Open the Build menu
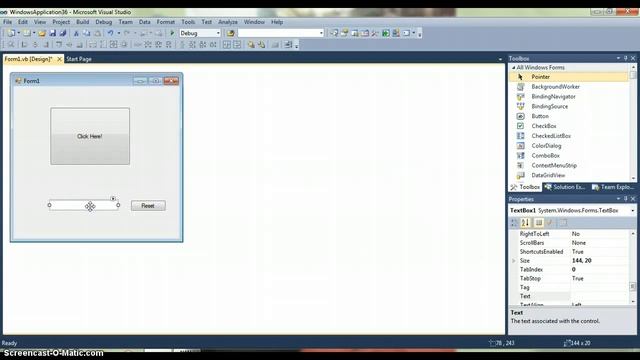This screenshot has width=640, height=360. coord(82,22)
